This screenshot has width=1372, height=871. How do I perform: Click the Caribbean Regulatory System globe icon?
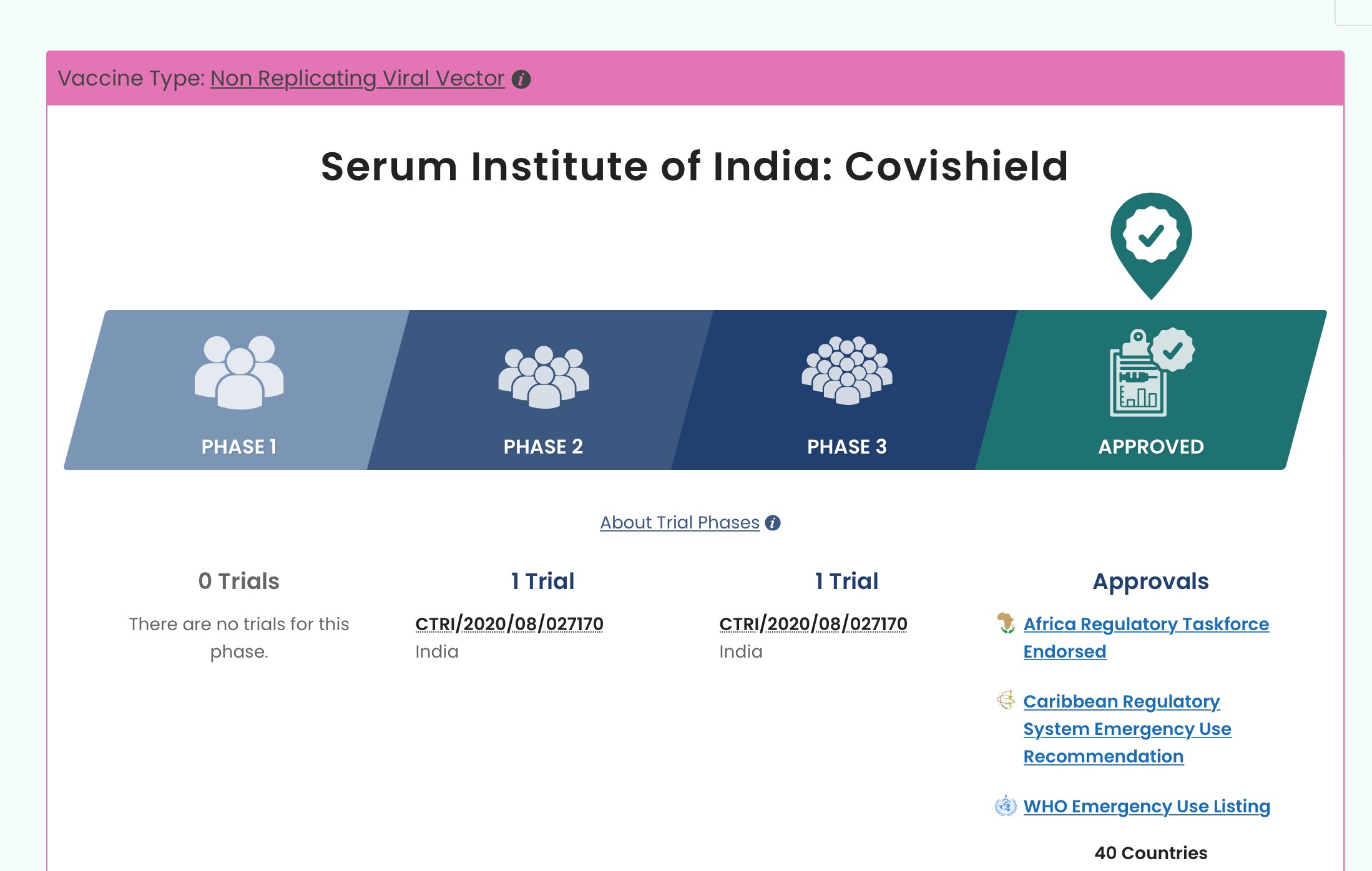[1006, 700]
